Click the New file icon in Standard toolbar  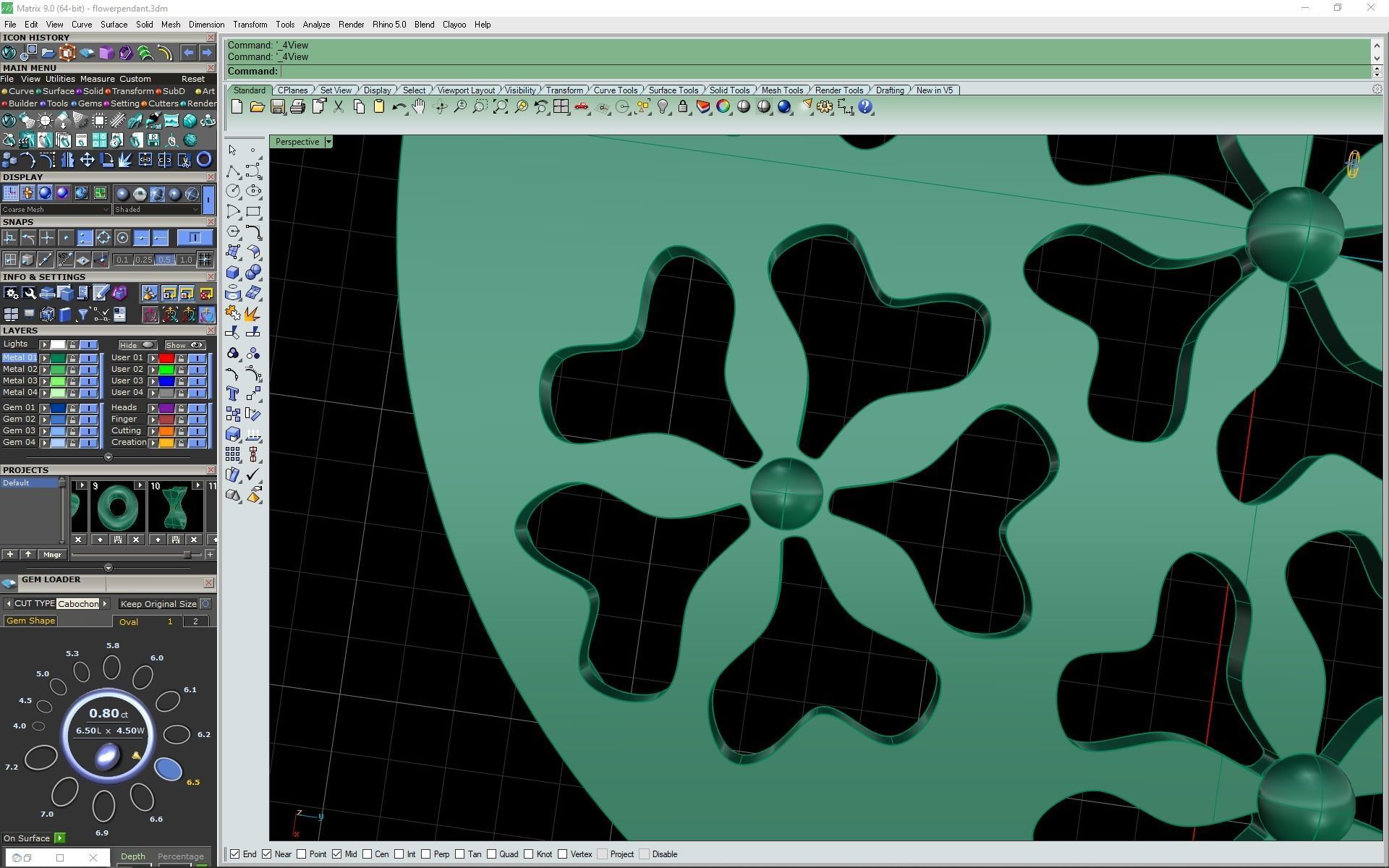pyautogui.click(x=237, y=107)
